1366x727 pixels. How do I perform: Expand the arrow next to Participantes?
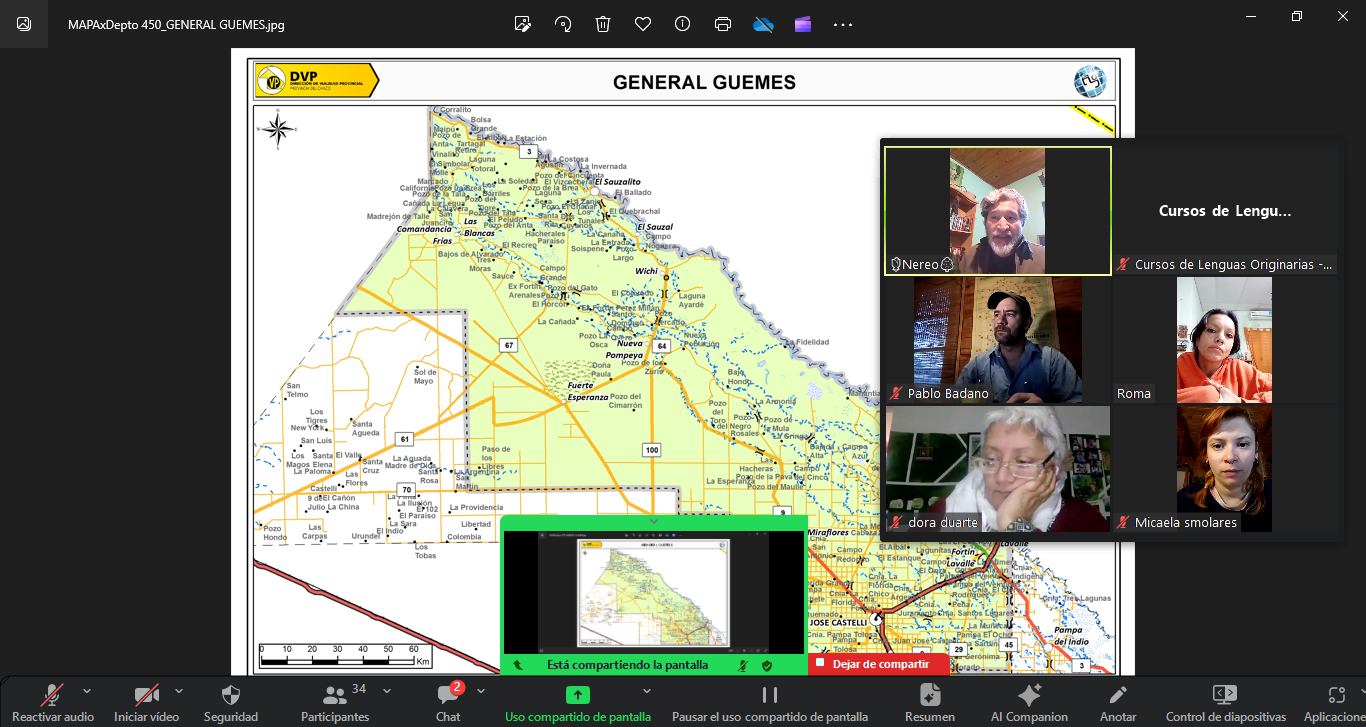[x=387, y=691]
